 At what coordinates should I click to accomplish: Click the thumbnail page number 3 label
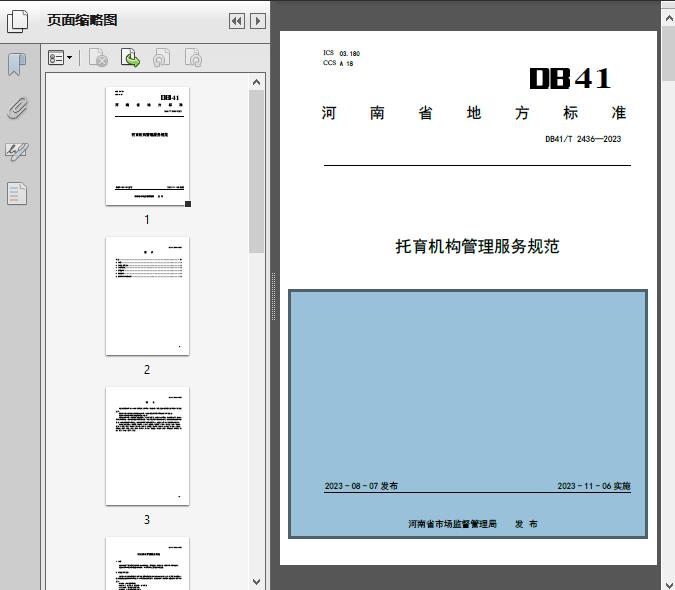147,520
